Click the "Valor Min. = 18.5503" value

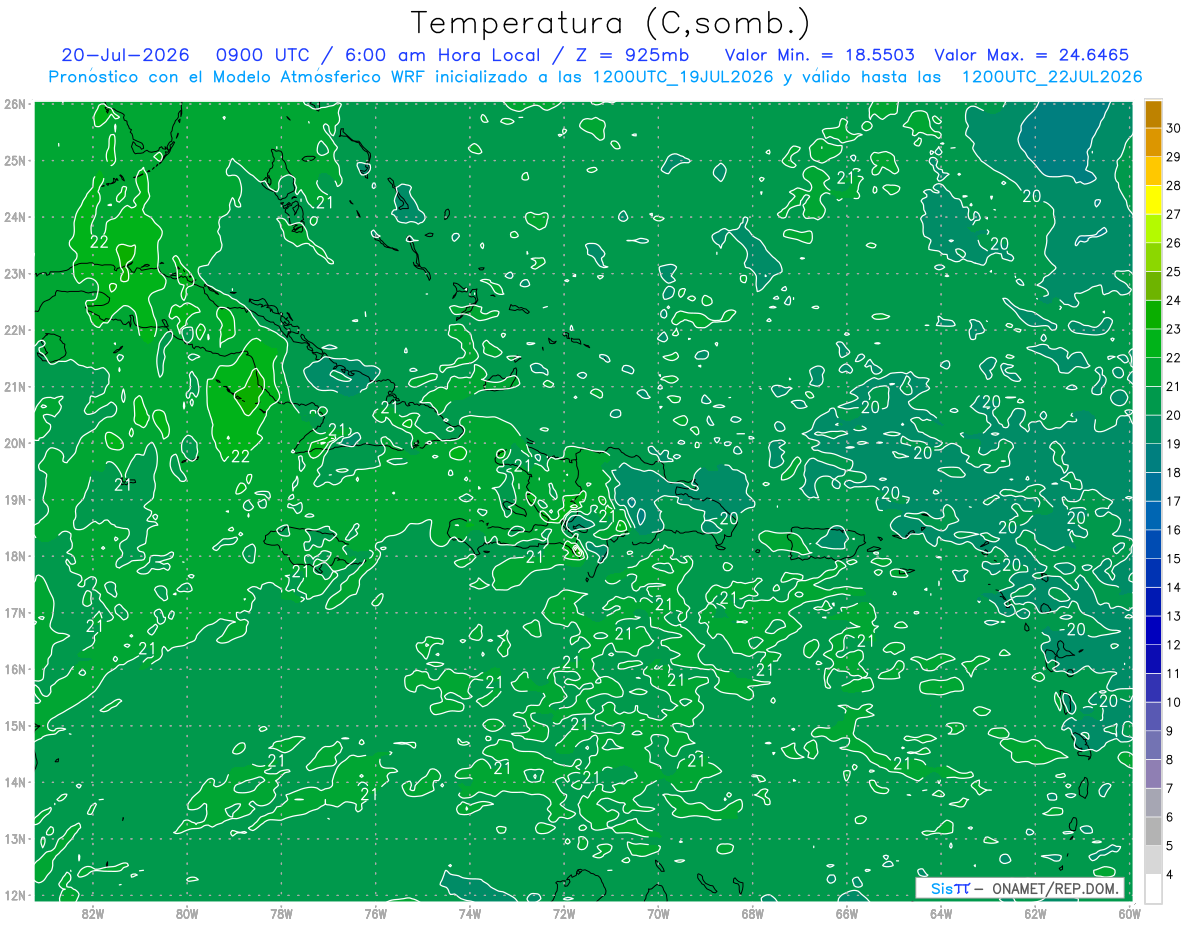(x=819, y=55)
